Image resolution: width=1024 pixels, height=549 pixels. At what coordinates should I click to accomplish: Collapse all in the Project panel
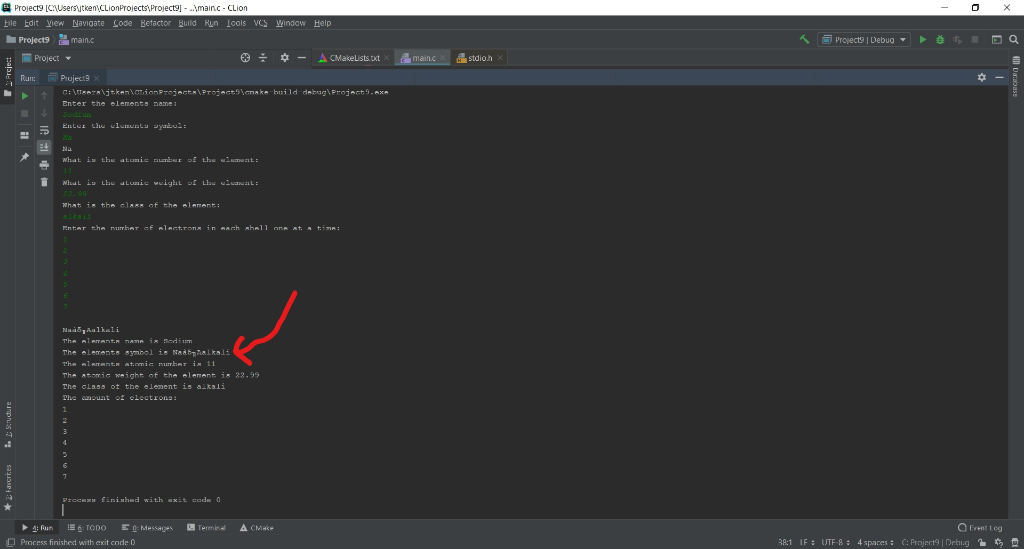pyautogui.click(x=263, y=57)
